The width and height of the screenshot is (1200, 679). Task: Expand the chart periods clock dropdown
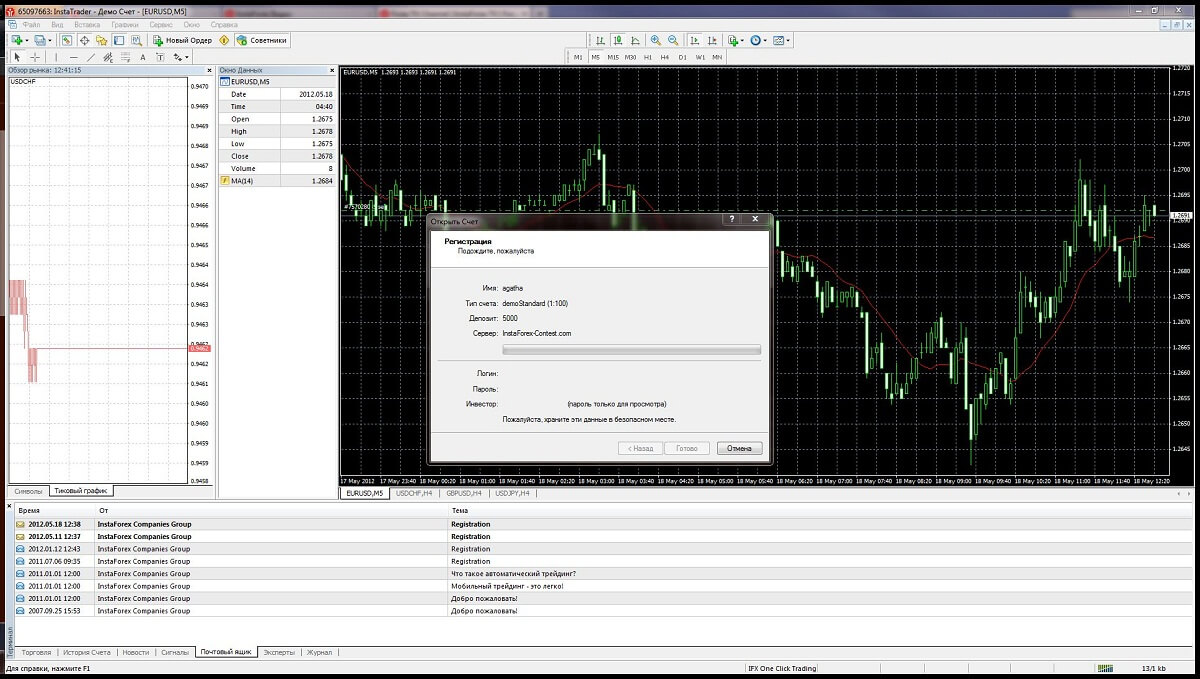pyautogui.click(x=758, y=41)
